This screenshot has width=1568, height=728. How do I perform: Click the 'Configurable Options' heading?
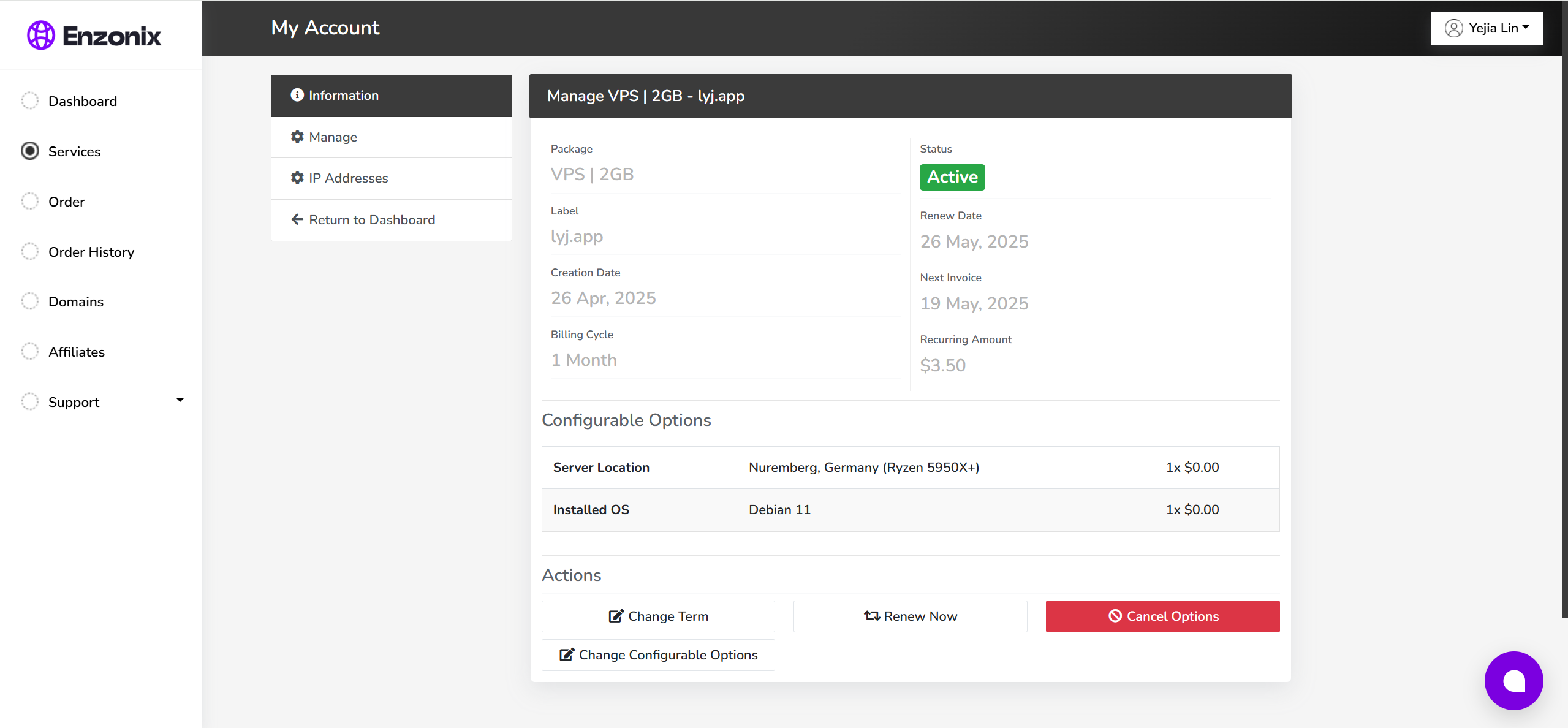[x=626, y=420]
